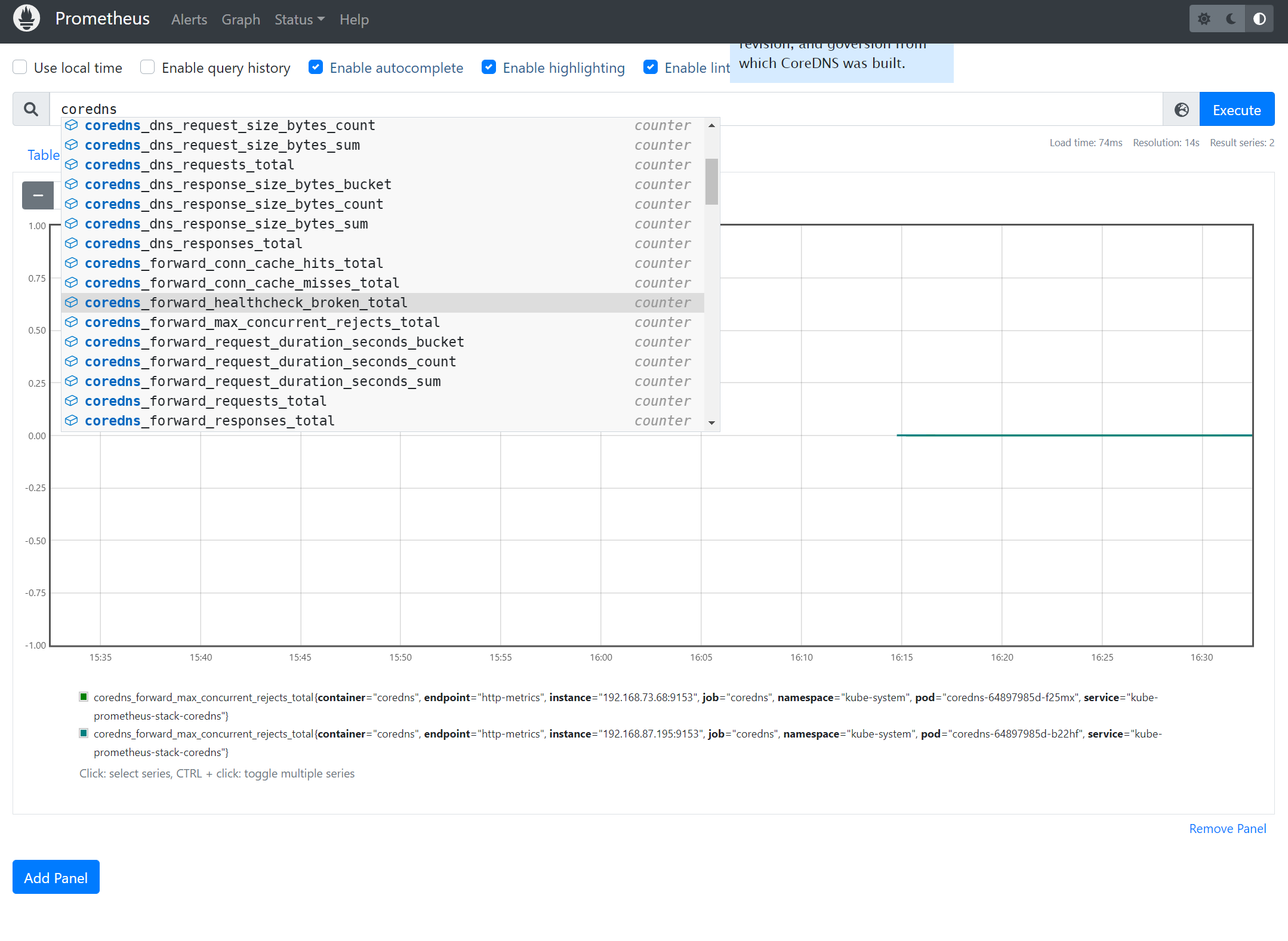
Task: Click cube icon beside coredns_dns_requests_total
Action: point(72,164)
